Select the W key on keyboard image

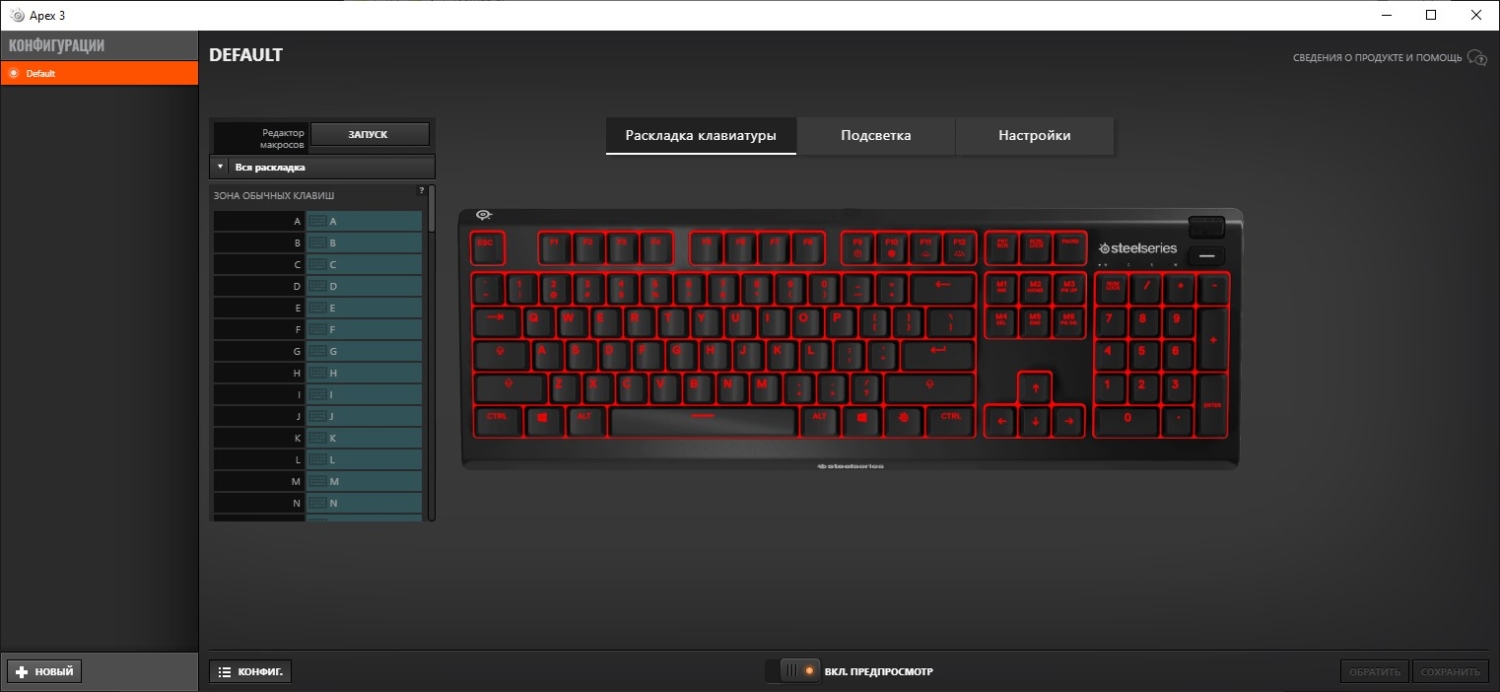[570, 321]
